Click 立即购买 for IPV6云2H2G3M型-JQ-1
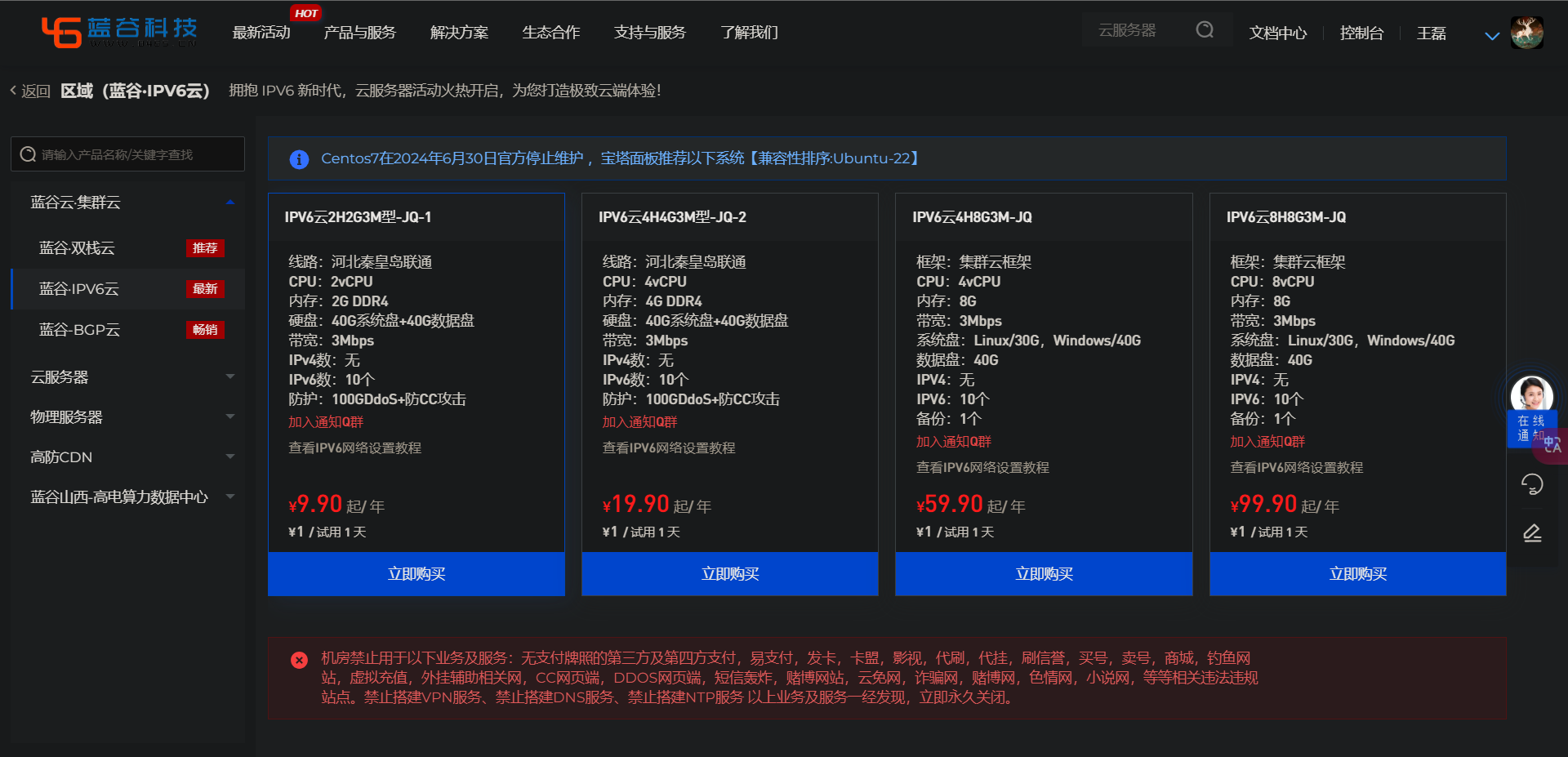Viewport: 1568px width, 757px height. 416,574
